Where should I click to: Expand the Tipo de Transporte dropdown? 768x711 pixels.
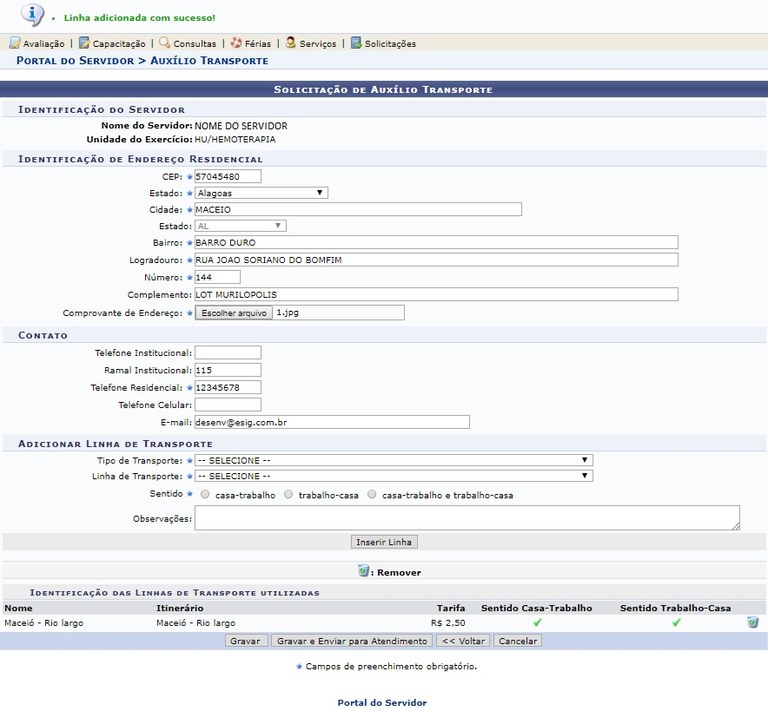click(x=393, y=460)
